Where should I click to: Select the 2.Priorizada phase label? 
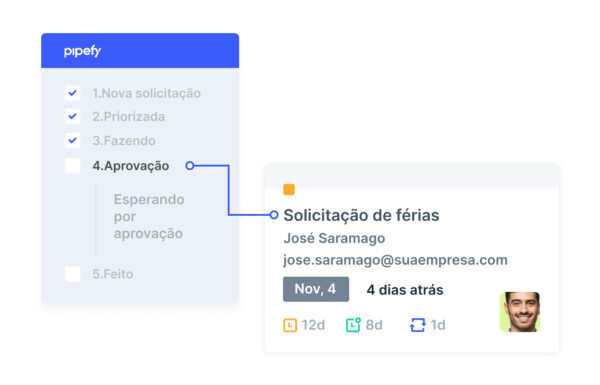(x=129, y=116)
